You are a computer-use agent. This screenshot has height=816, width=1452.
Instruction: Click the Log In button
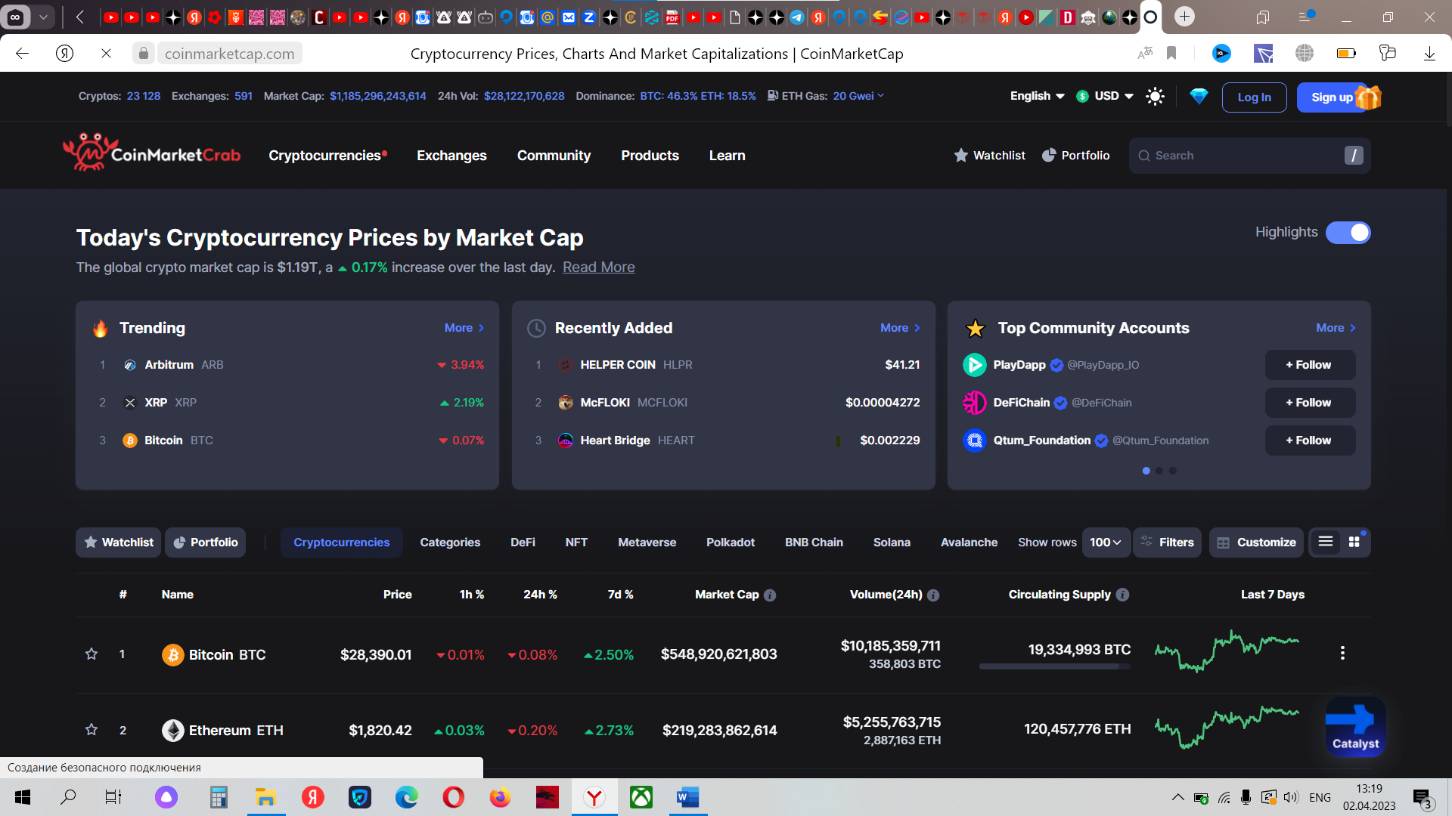coord(1254,97)
